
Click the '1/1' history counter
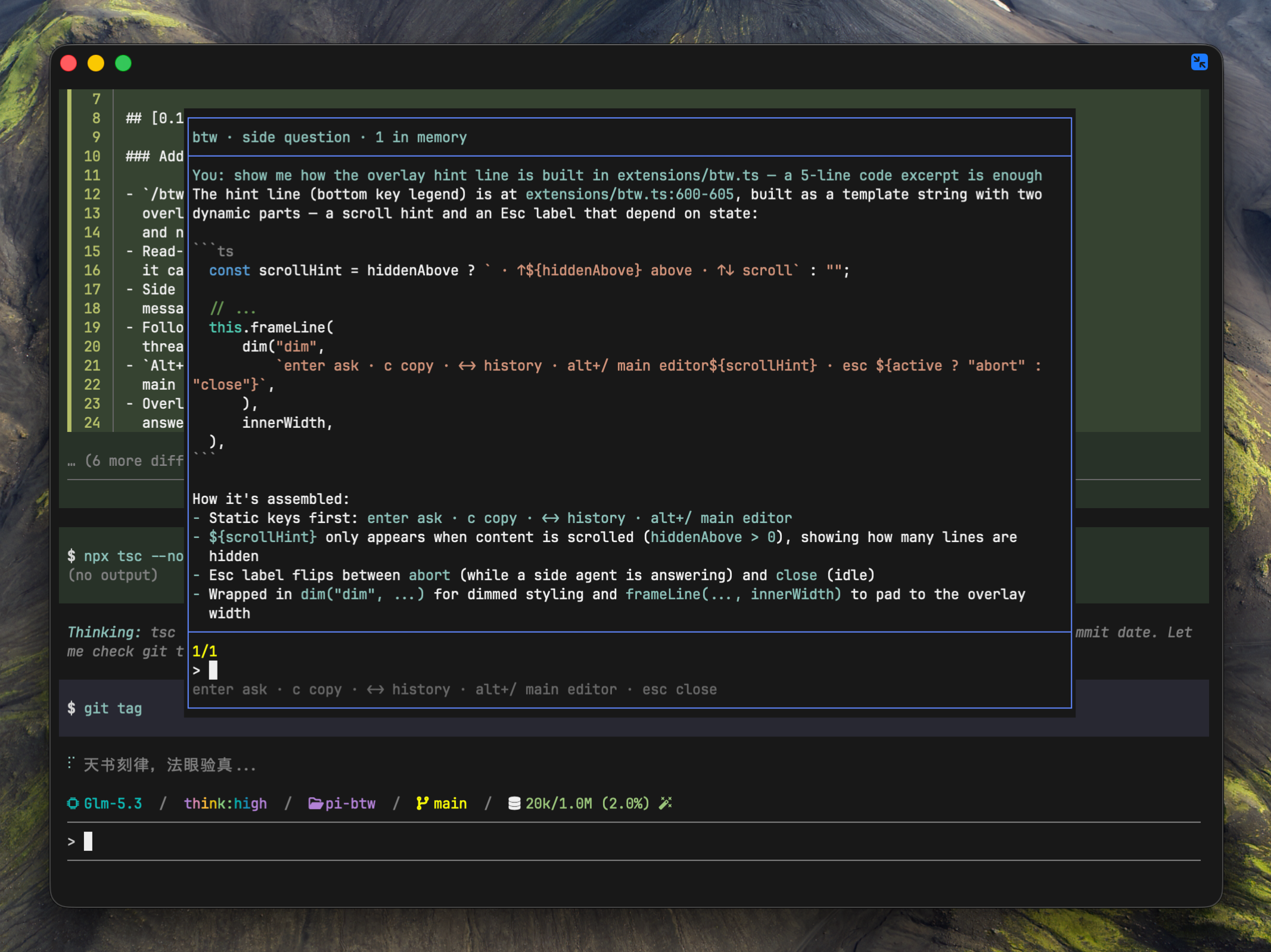click(204, 651)
